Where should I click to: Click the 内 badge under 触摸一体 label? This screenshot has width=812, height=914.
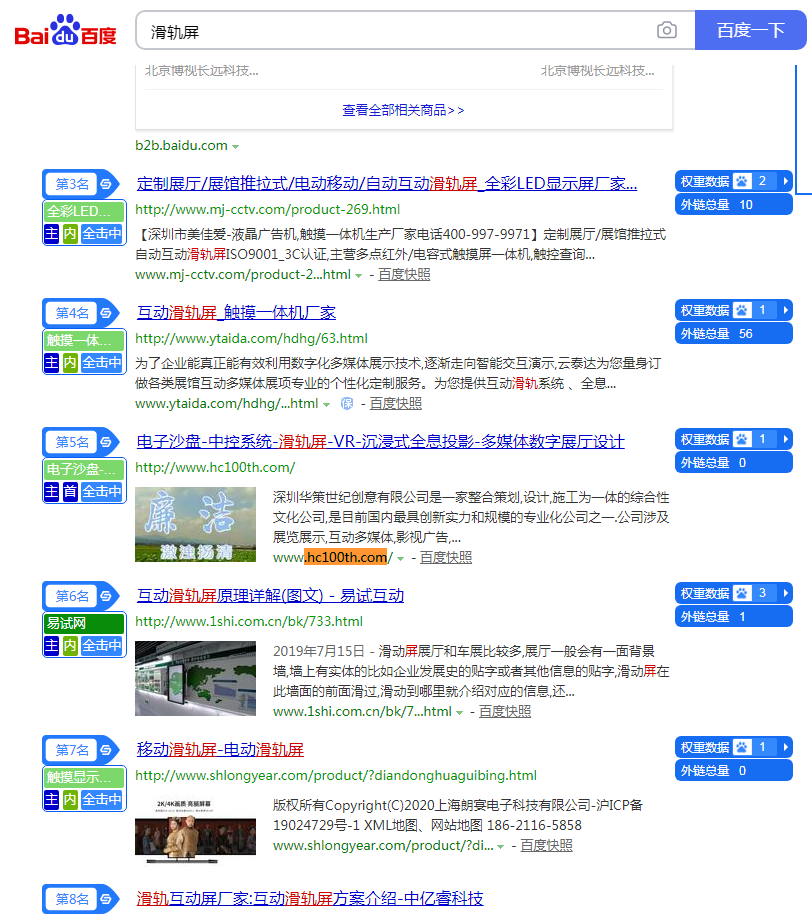click(x=70, y=363)
